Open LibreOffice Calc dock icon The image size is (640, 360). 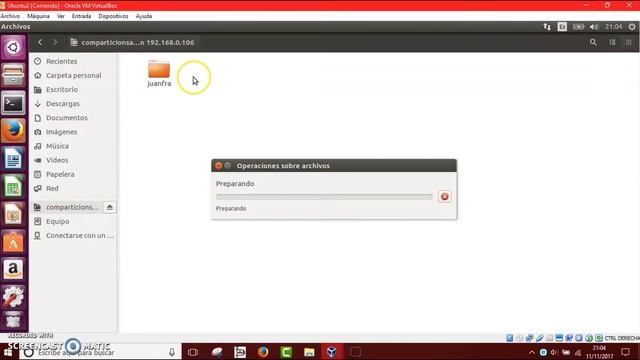point(13,187)
